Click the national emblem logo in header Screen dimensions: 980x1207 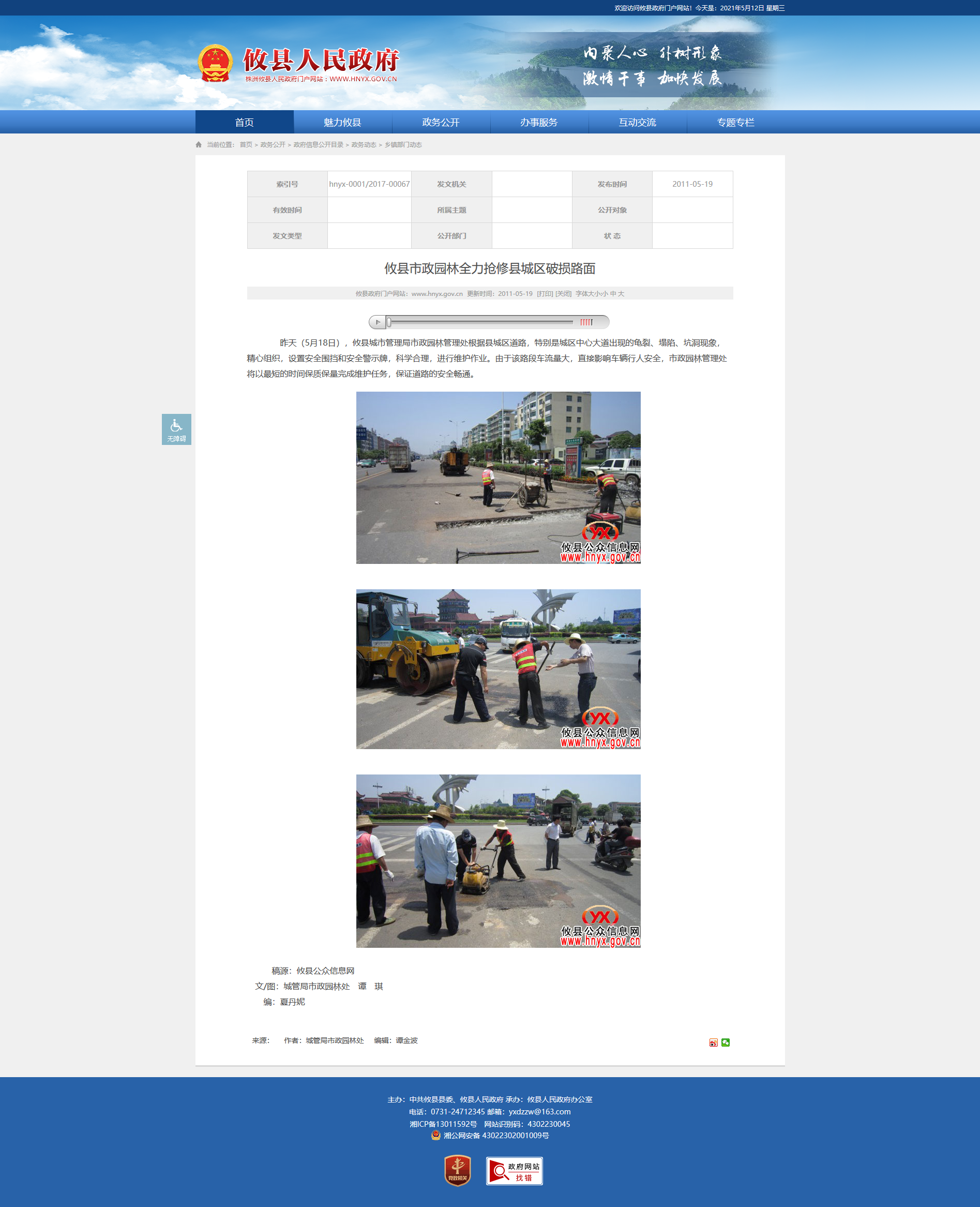(x=215, y=63)
